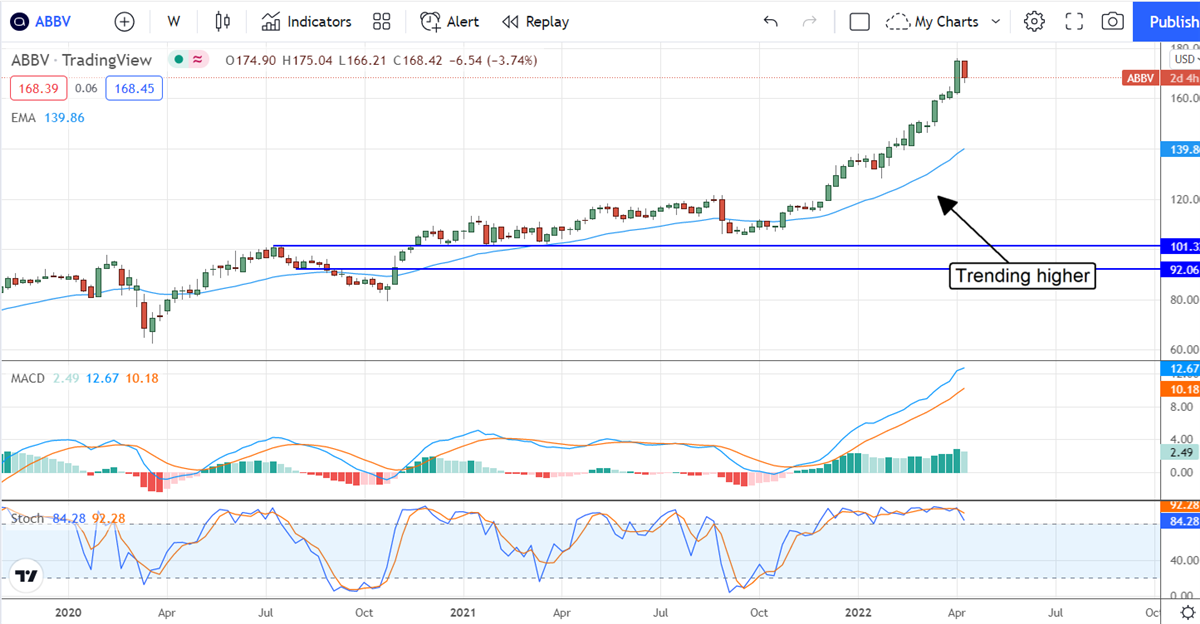Create a new price Alert

pos(449,21)
